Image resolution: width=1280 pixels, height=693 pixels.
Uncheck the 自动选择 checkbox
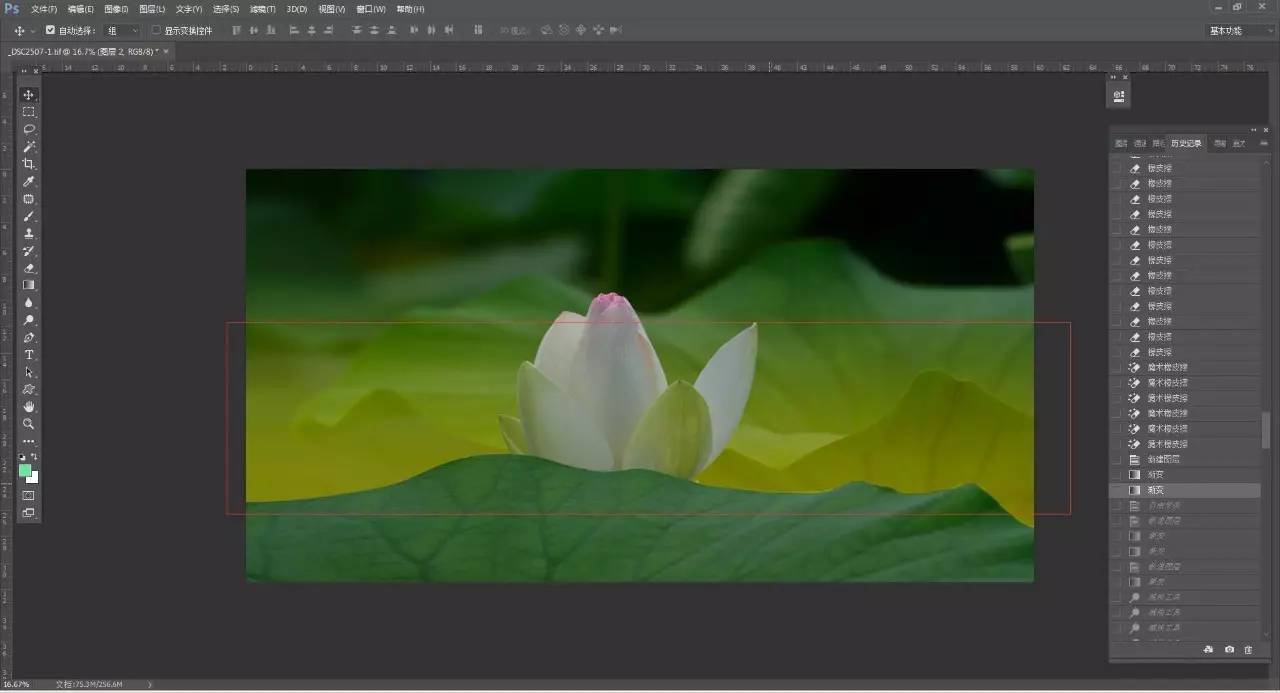tap(51, 30)
